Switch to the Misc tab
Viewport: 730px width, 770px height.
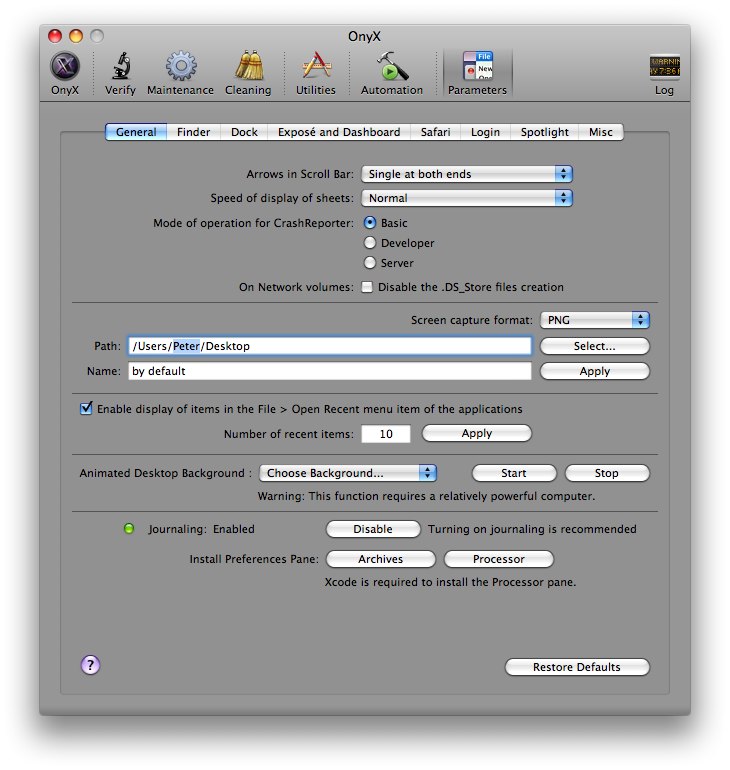click(601, 132)
